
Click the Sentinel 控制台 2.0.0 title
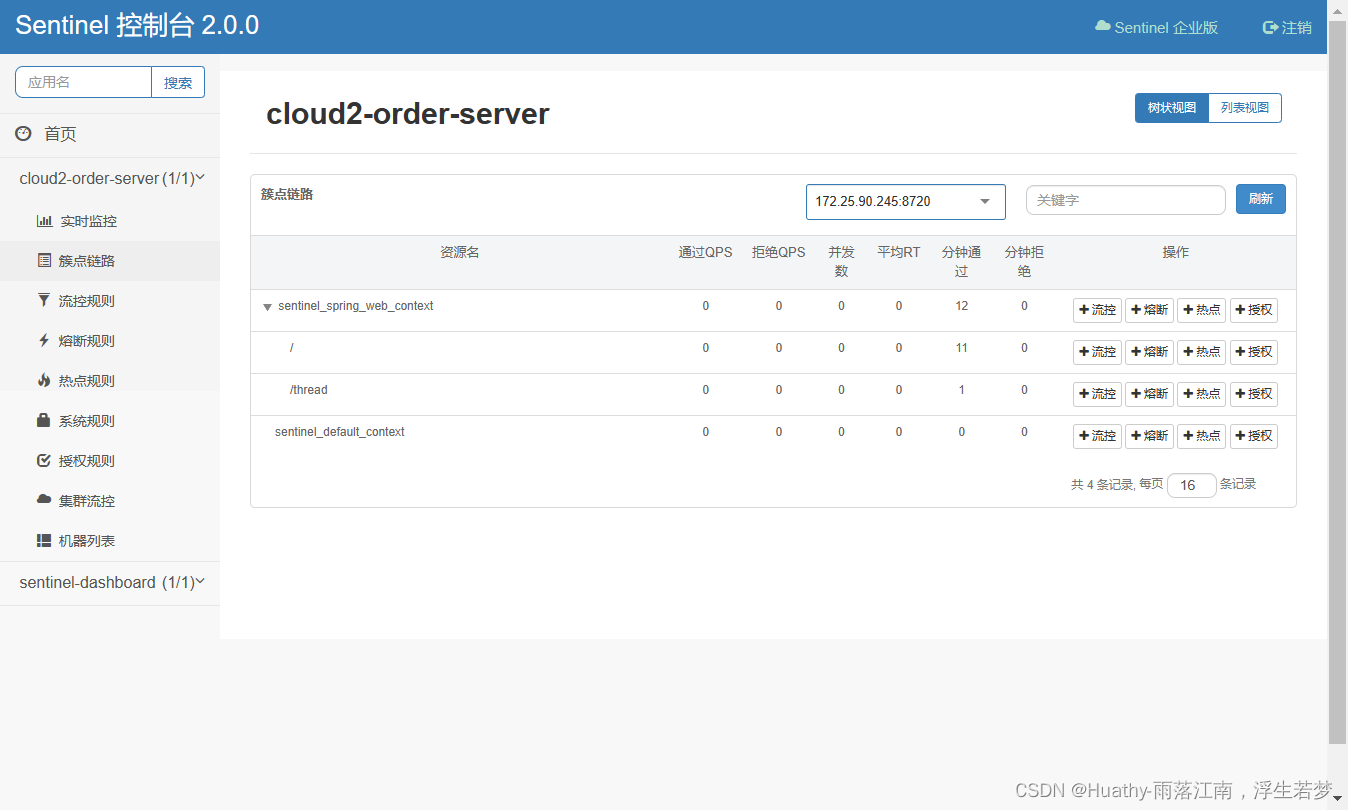137,26
